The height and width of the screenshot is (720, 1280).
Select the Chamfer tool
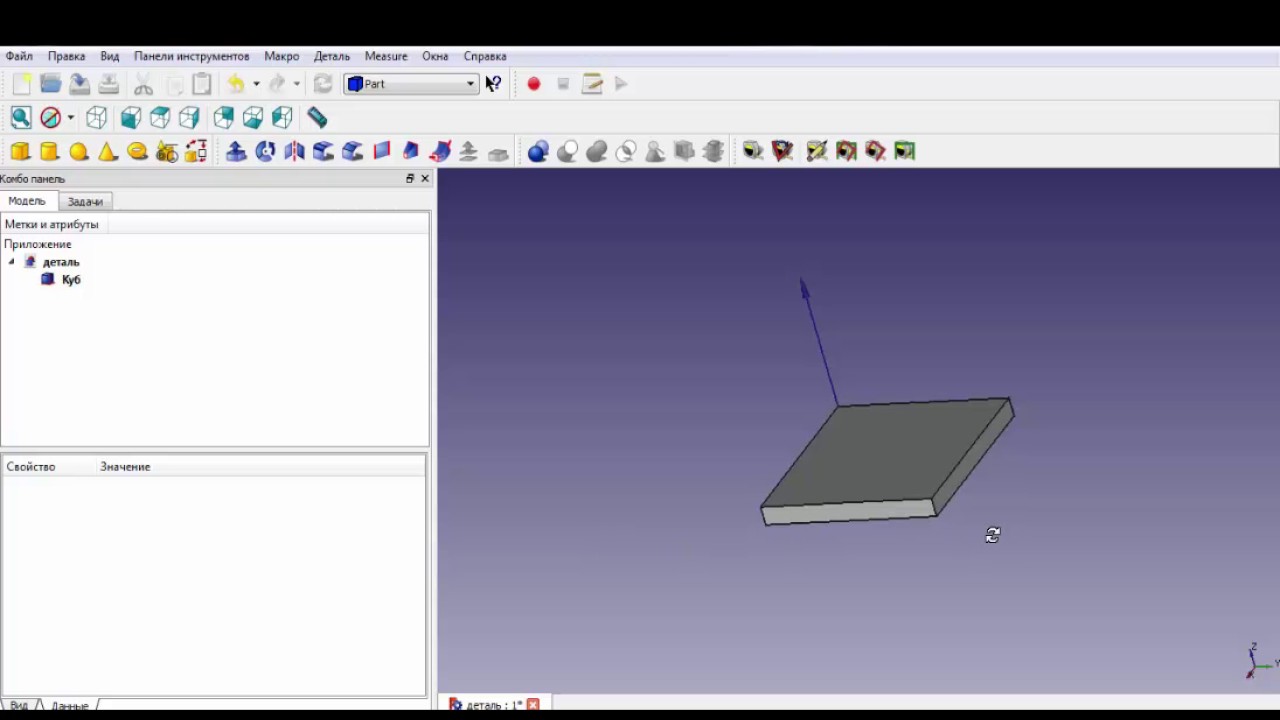(352, 151)
